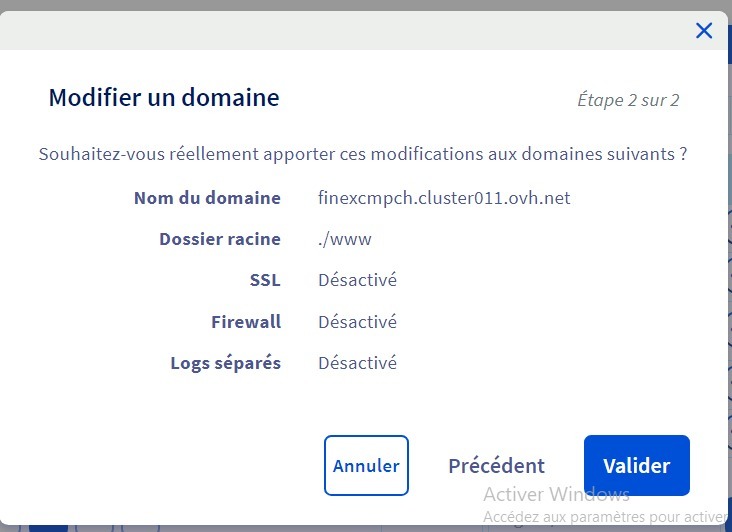Click the "Dossier racine" label

220,239
